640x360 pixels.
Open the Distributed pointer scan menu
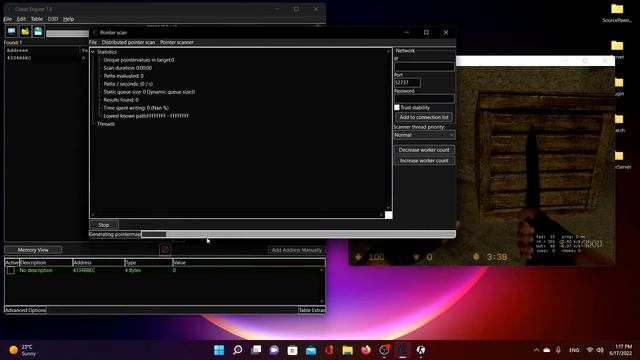128,42
